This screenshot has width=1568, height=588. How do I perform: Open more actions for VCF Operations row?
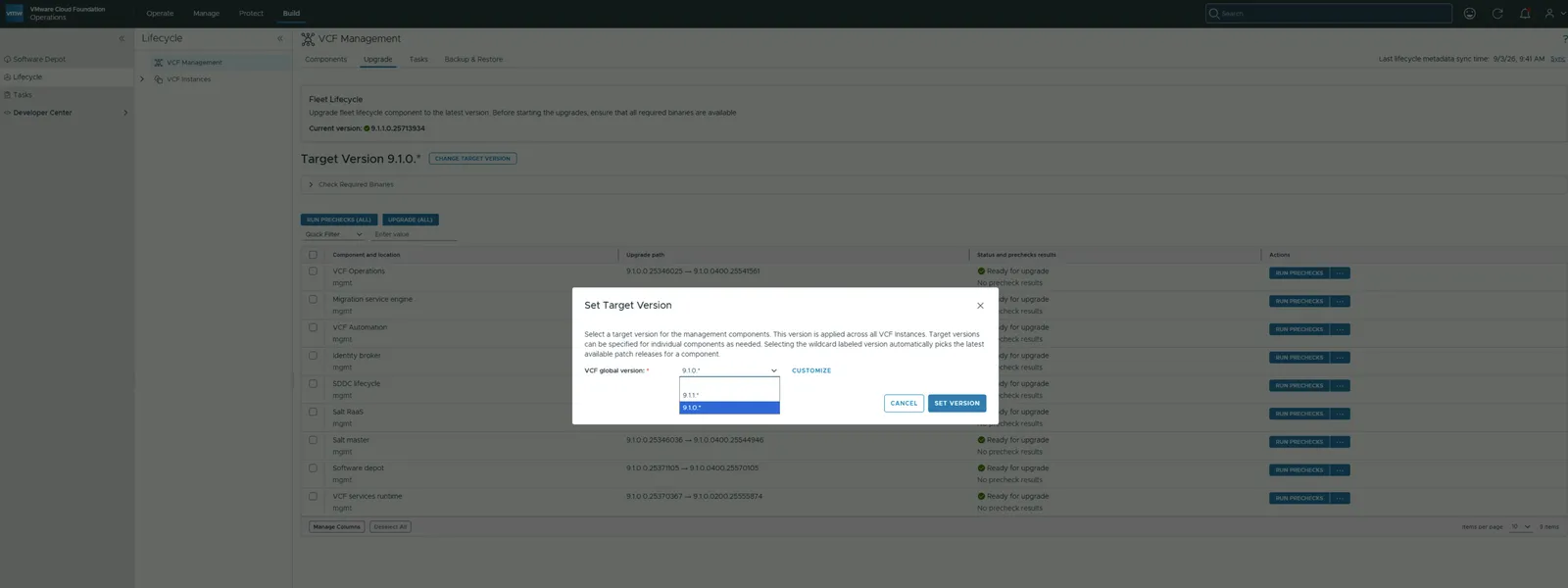[1341, 273]
